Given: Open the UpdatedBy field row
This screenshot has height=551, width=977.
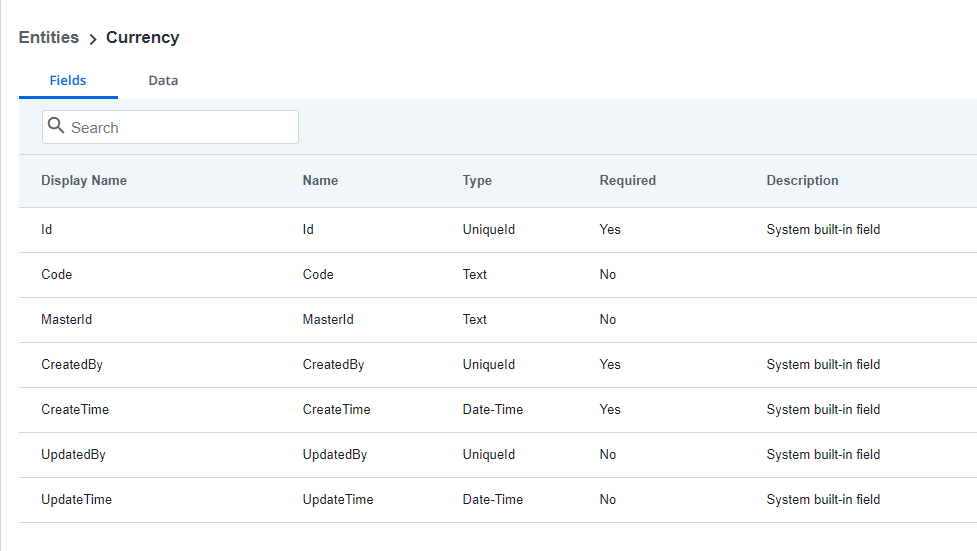Looking at the screenshot, I should [498, 454].
